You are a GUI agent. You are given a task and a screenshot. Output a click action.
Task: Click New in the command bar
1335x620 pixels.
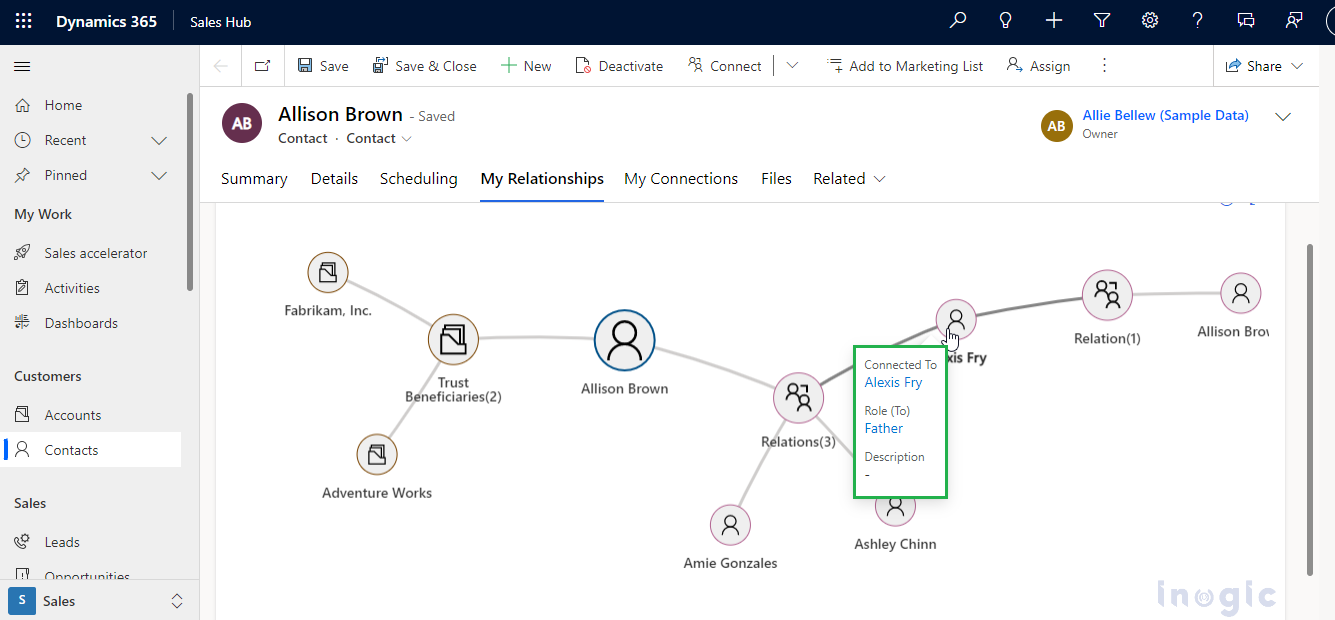pos(526,66)
